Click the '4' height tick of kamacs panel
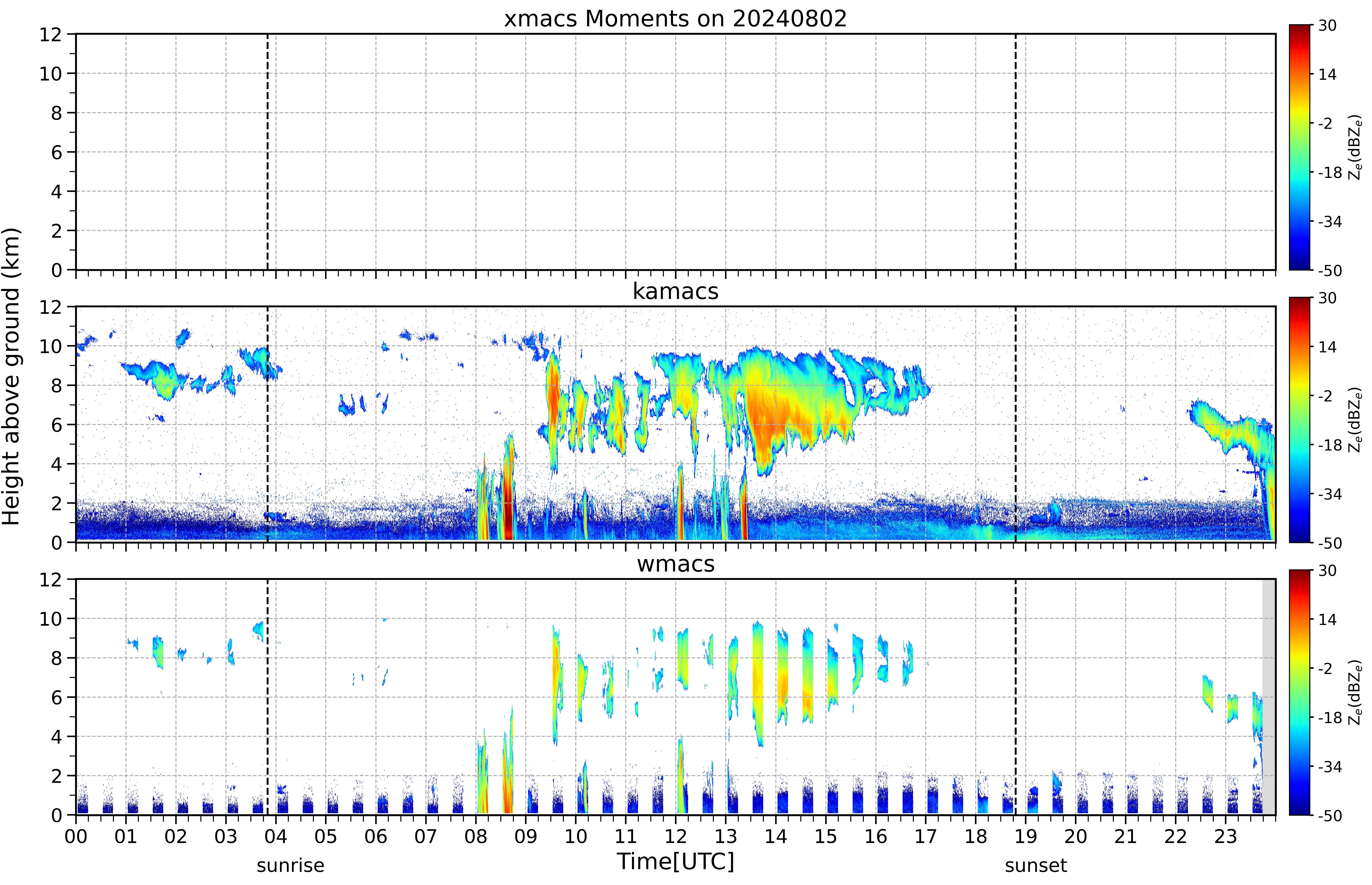Viewport: 1372px width, 885px height. tap(56, 464)
